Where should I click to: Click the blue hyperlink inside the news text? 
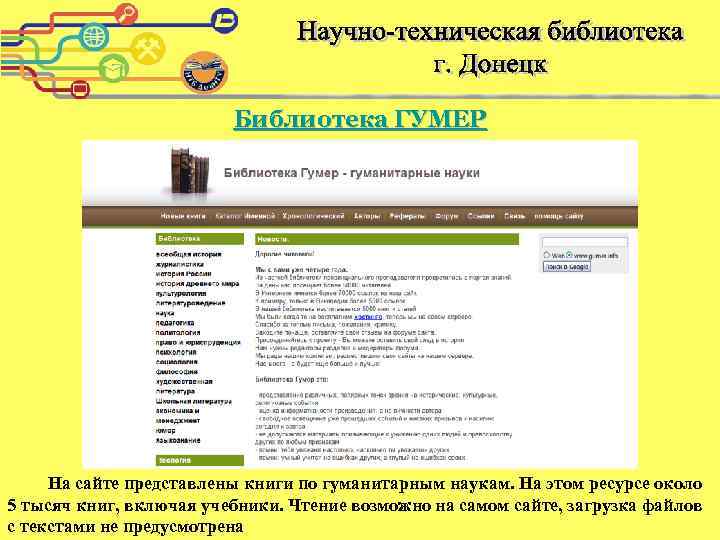tap(368, 317)
